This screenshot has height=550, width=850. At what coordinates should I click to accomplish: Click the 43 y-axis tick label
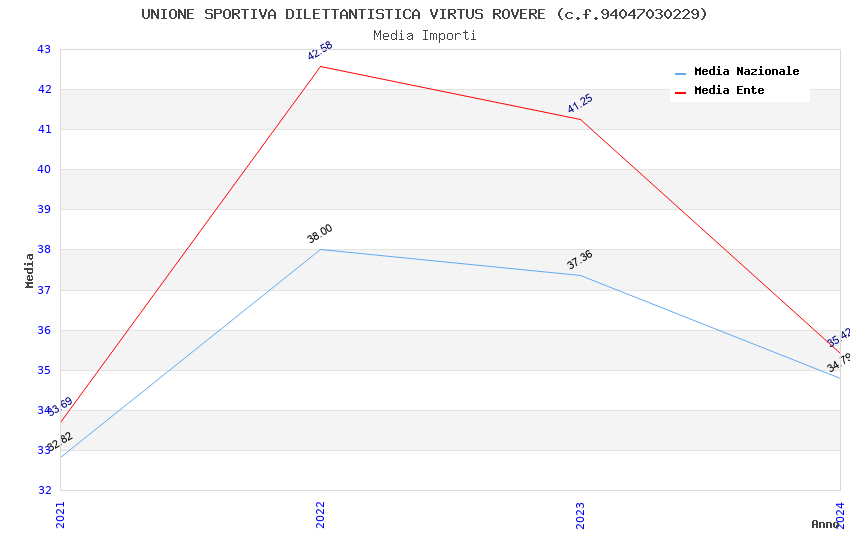tap(44, 50)
